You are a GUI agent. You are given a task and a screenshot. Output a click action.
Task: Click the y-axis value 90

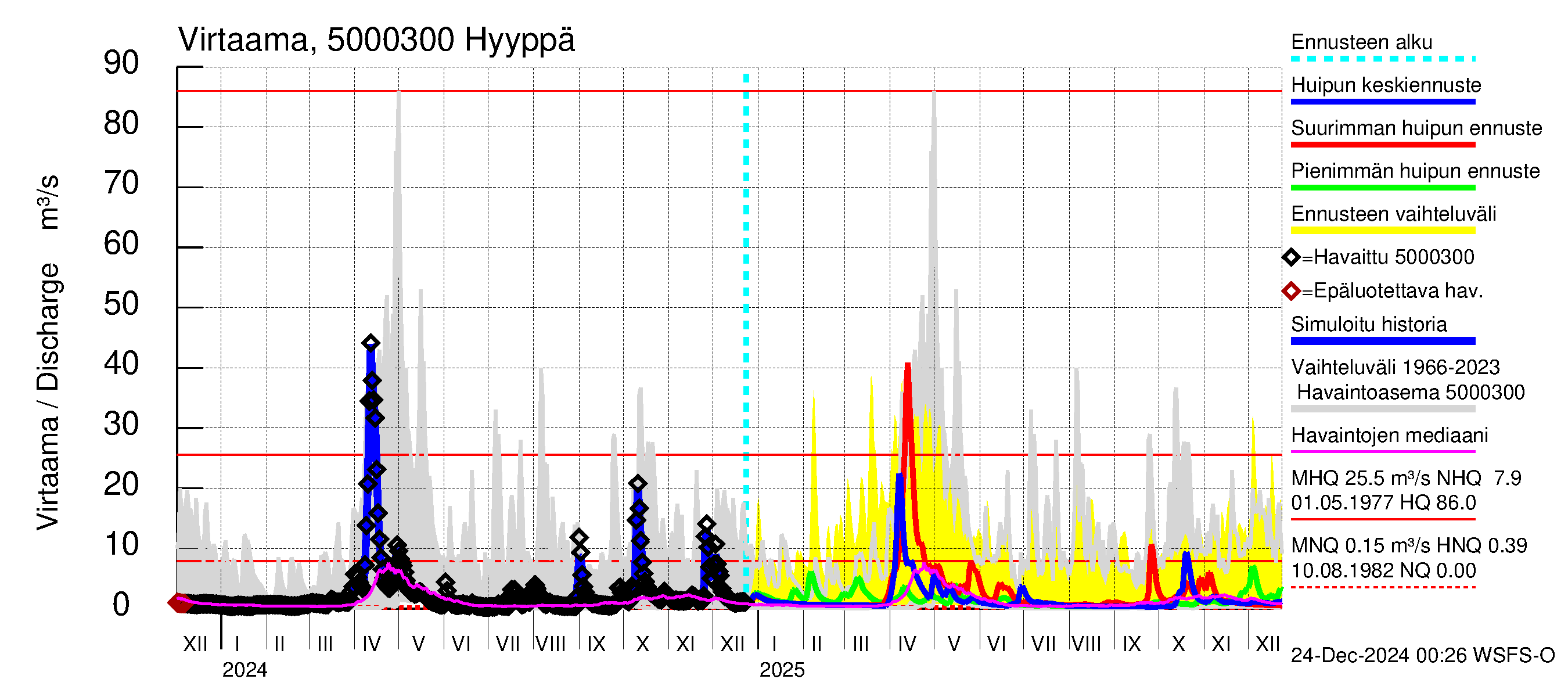coord(121,63)
